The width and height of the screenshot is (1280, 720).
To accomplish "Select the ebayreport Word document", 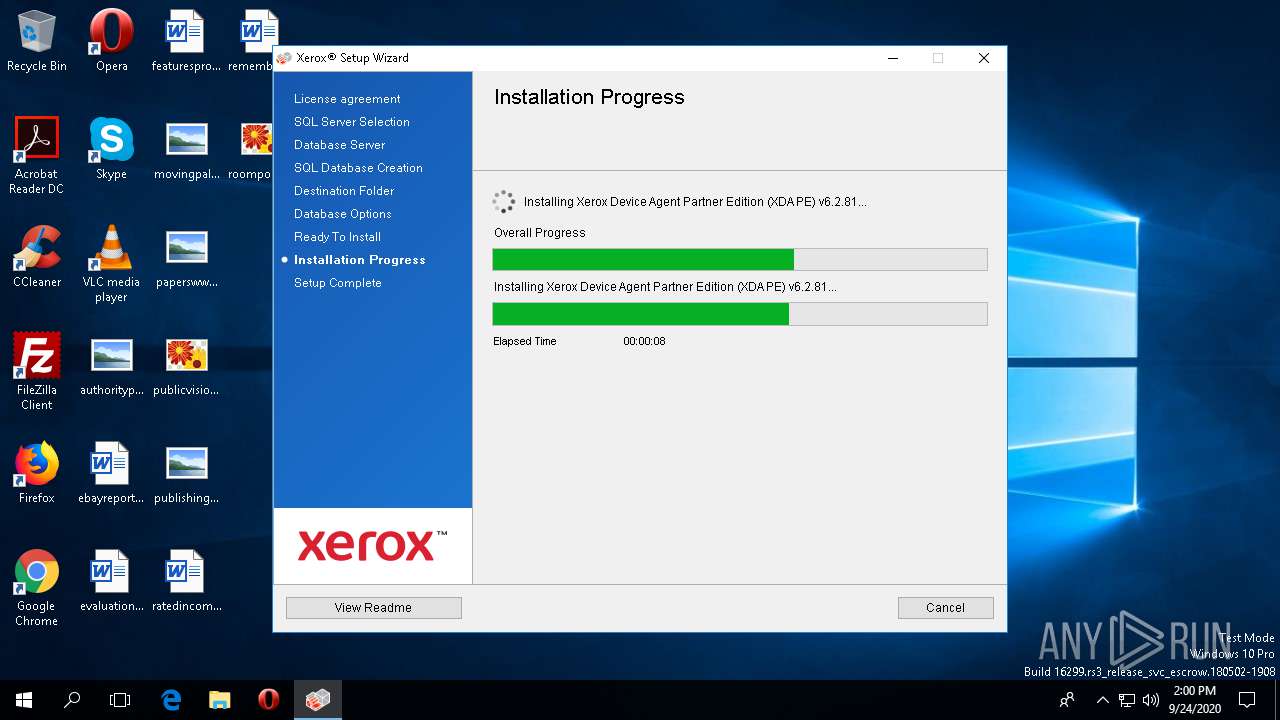I will tap(111, 473).
